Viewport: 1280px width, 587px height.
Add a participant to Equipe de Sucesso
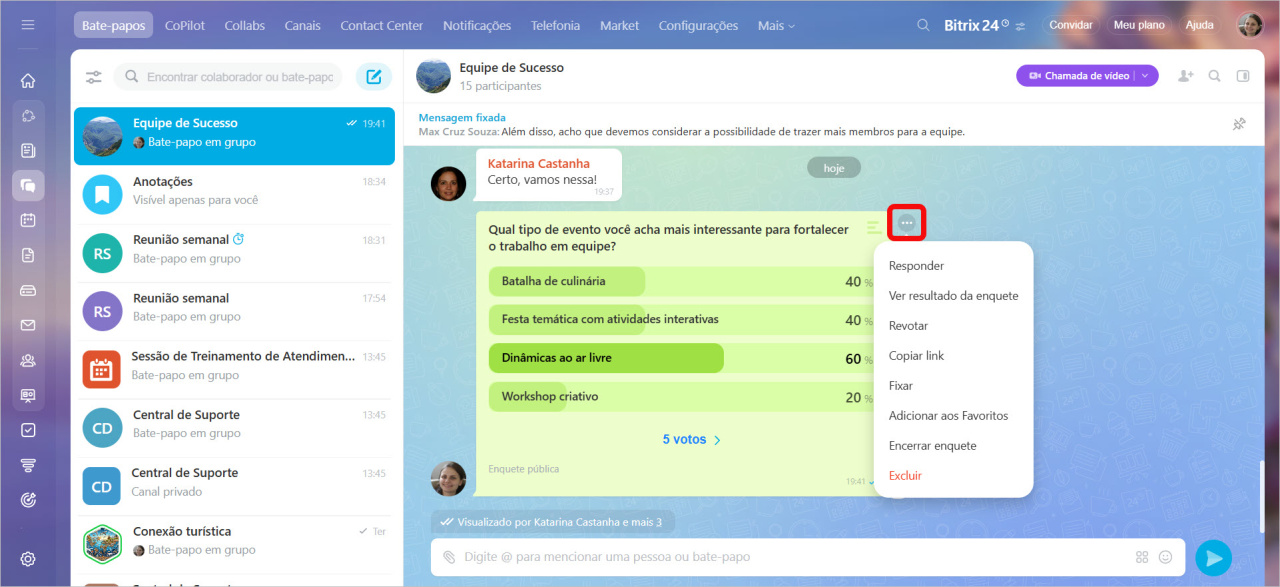pyautogui.click(x=1186, y=76)
